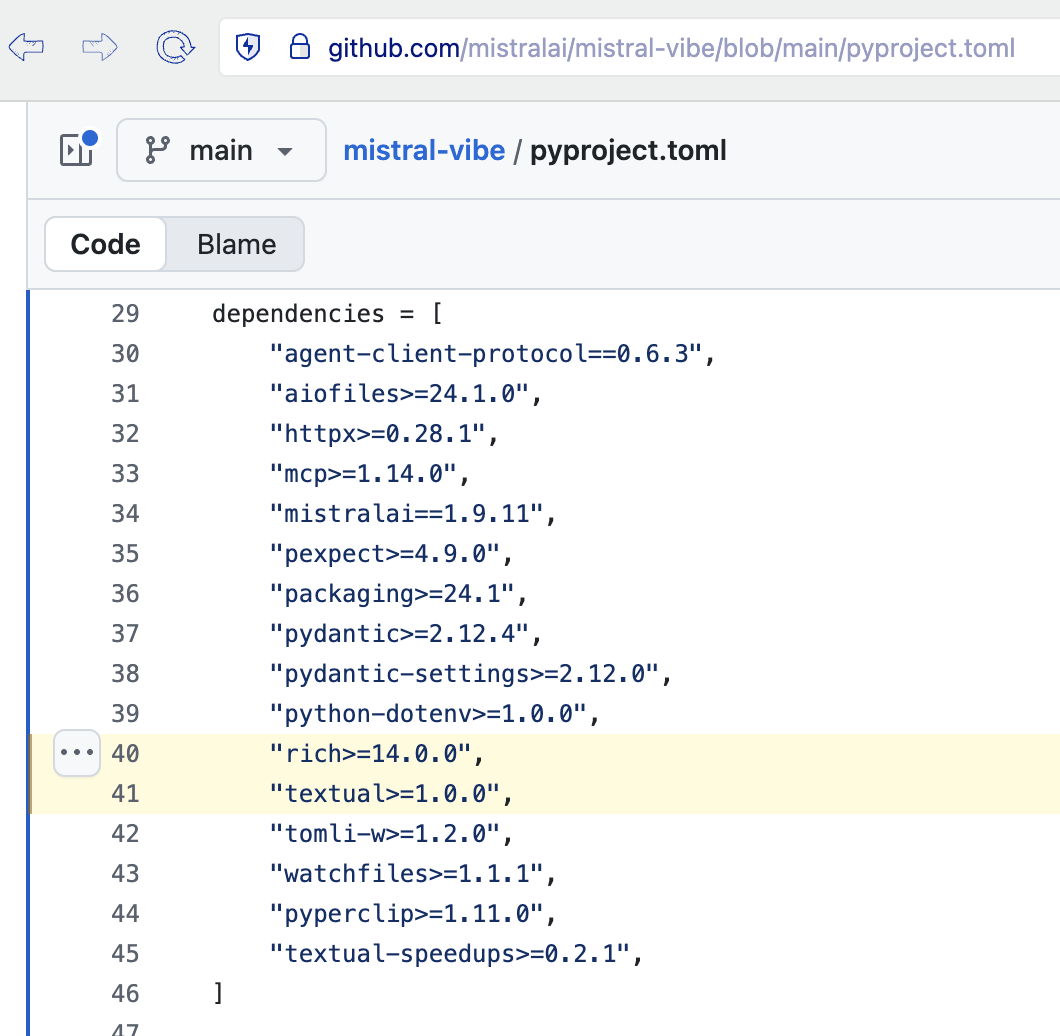
Task: Go to the mistral-vibe repository root link
Action: 424,150
